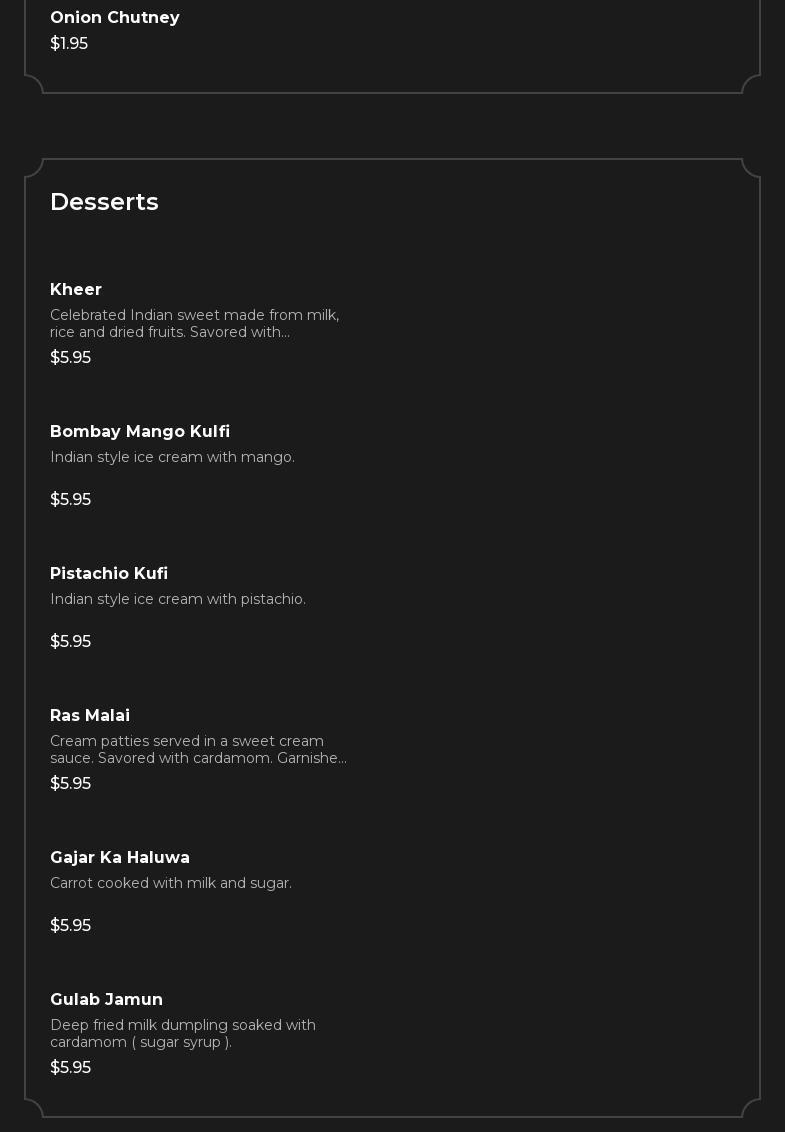This screenshot has width=785, height=1132.
Task: Click the mango ice cream description
Action: pos(172,457)
